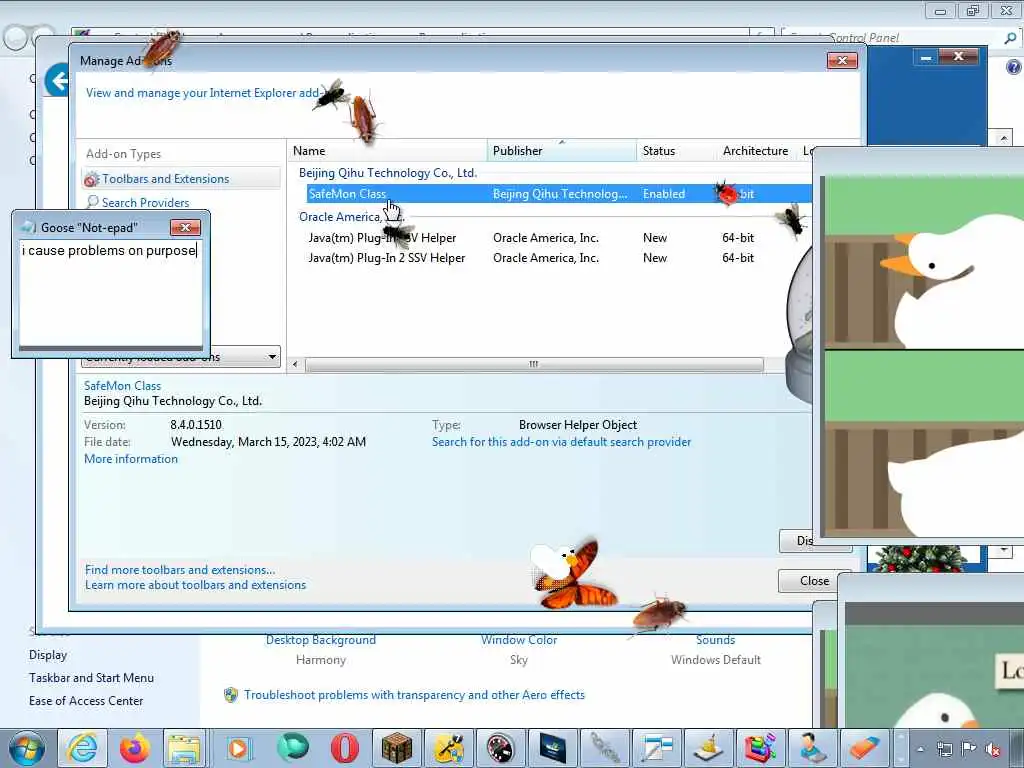Open the Action Center flag tray icon

coord(968,749)
